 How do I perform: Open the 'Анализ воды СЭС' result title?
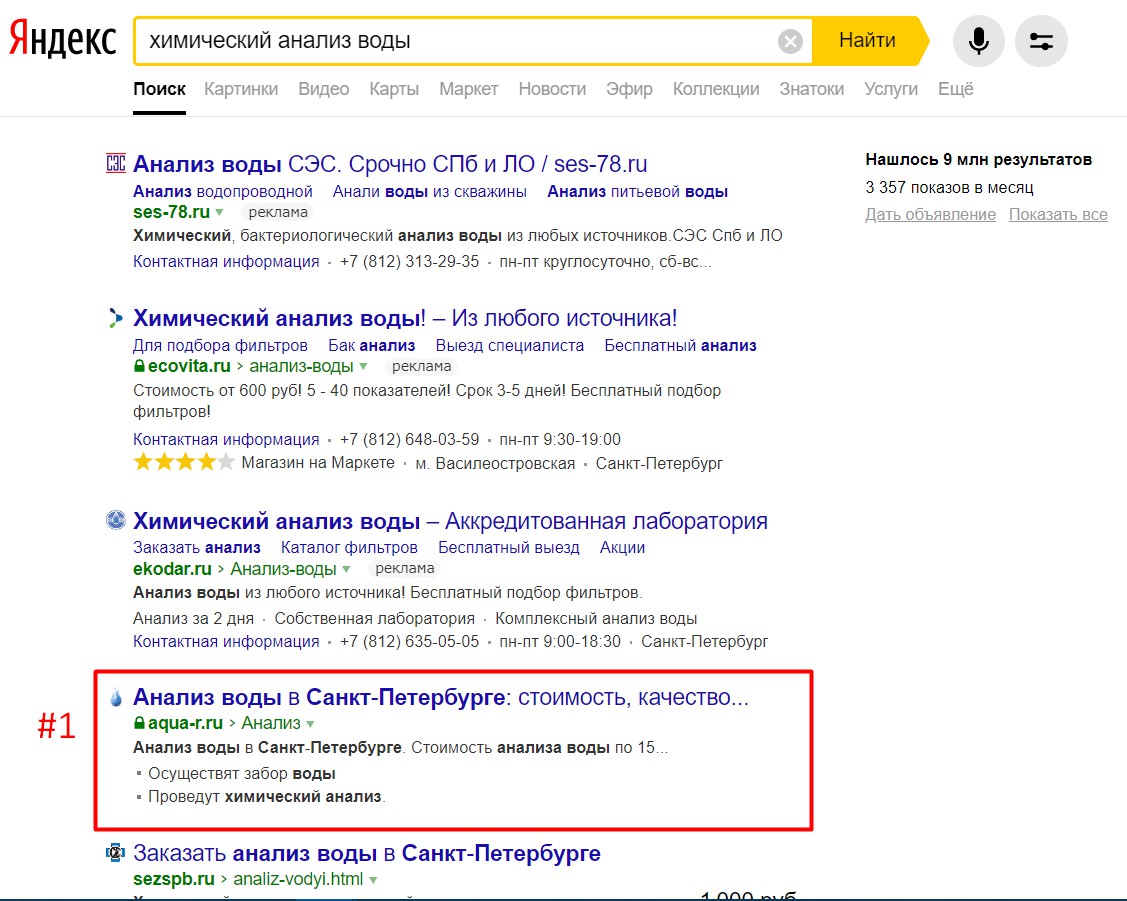390,164
